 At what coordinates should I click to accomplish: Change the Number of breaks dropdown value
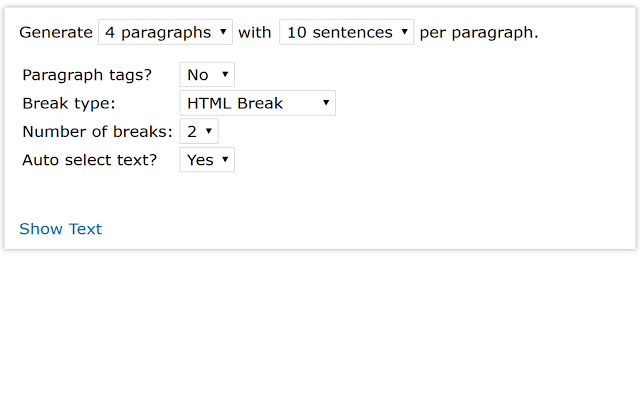tap(198, 131)
